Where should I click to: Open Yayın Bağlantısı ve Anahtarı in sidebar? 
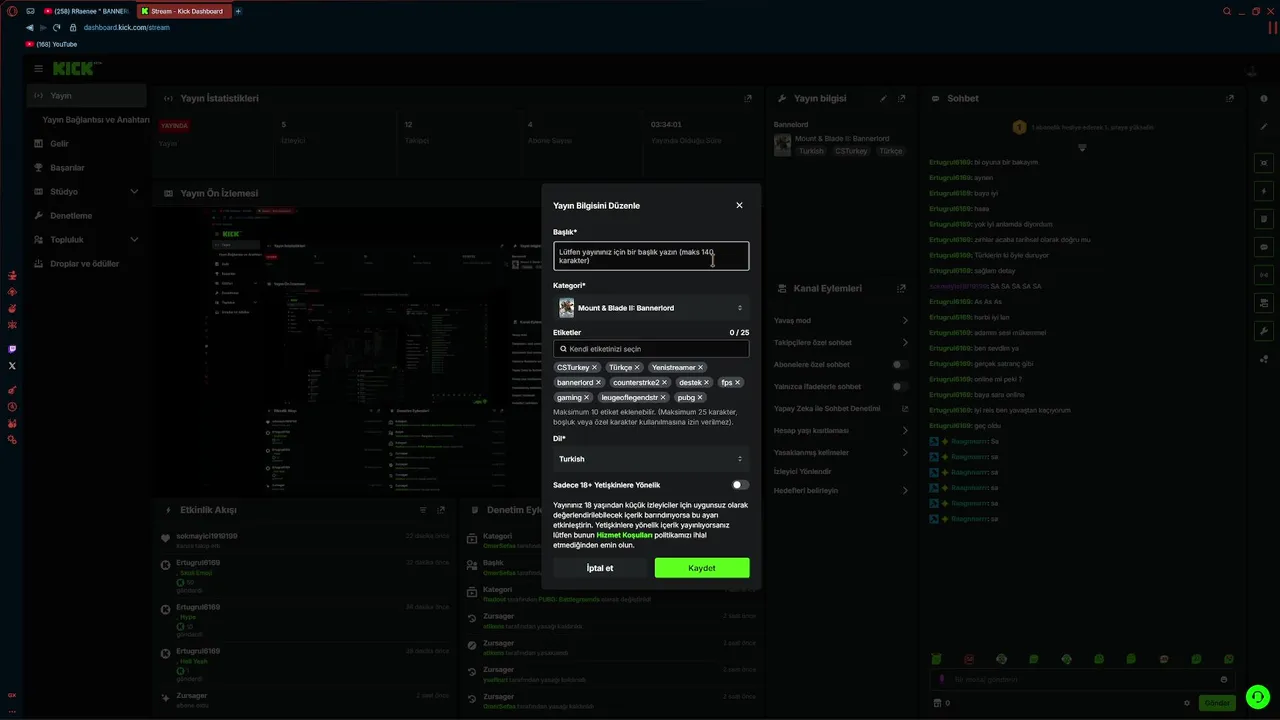(x=96, y=120)
